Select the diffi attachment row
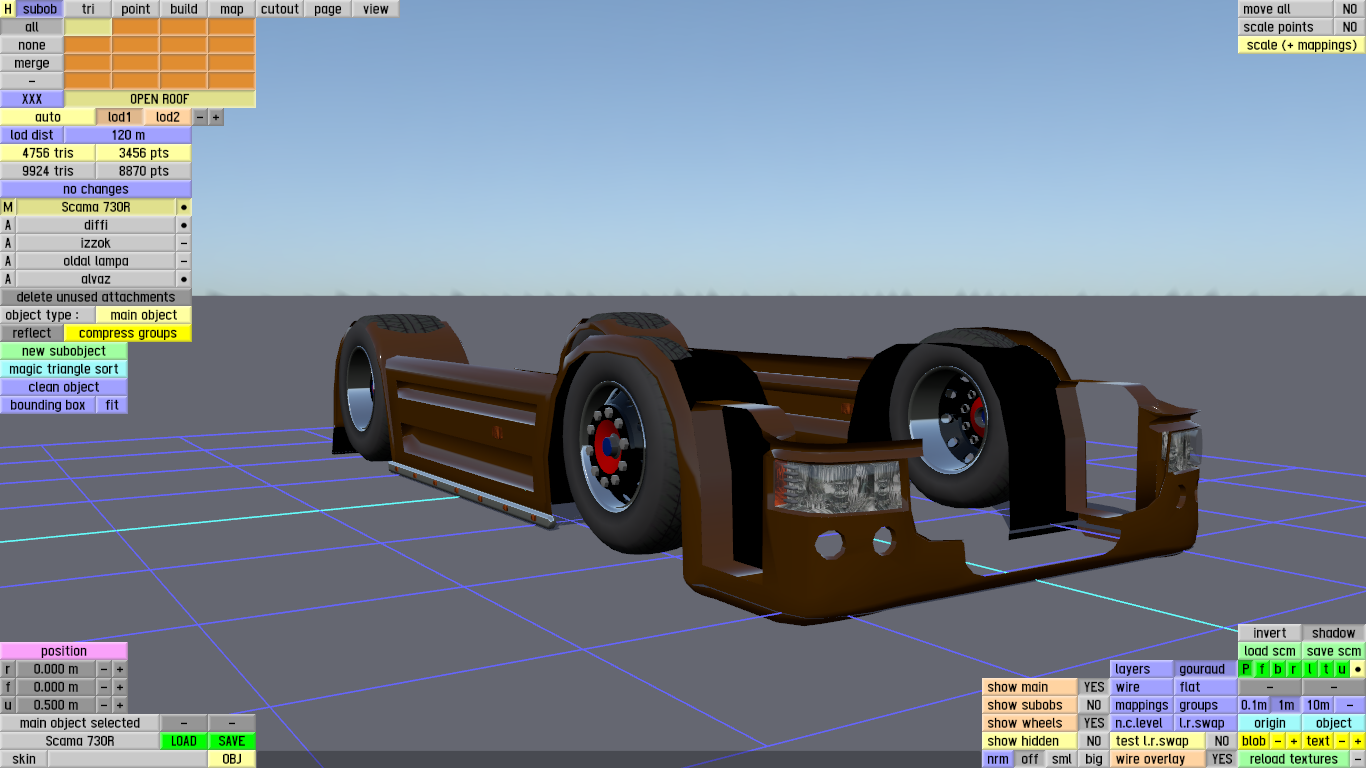This screenshot has height=768, width=1366. (96, 225)
